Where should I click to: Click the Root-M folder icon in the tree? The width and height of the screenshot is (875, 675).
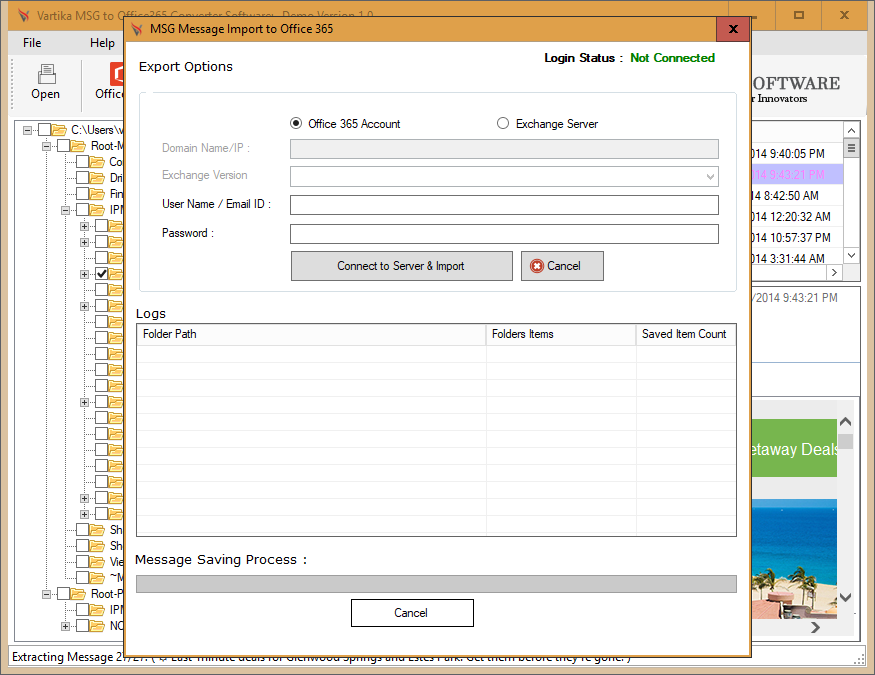tap(79, 146)
